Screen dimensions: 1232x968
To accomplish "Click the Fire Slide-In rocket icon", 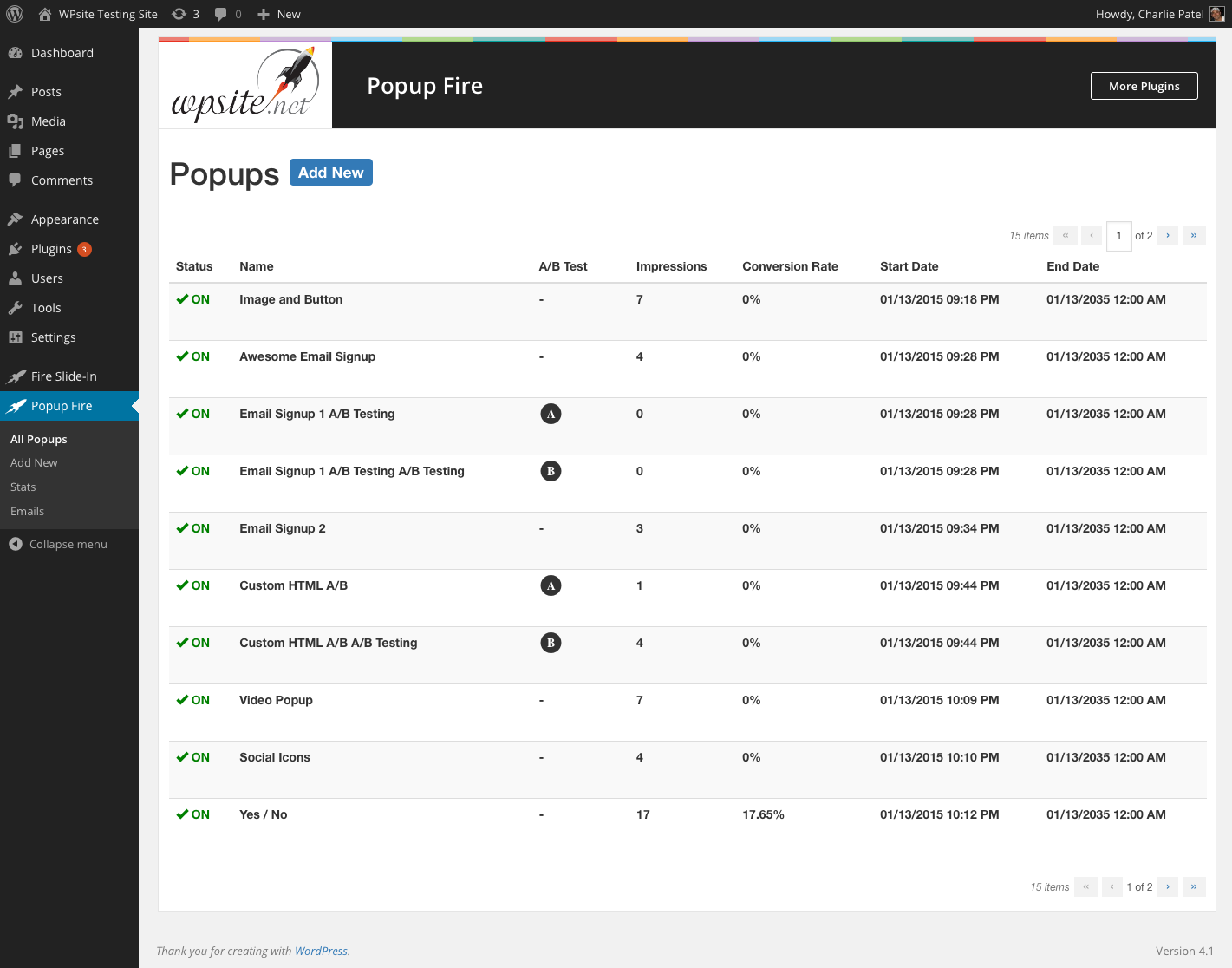I will (16, 376).
